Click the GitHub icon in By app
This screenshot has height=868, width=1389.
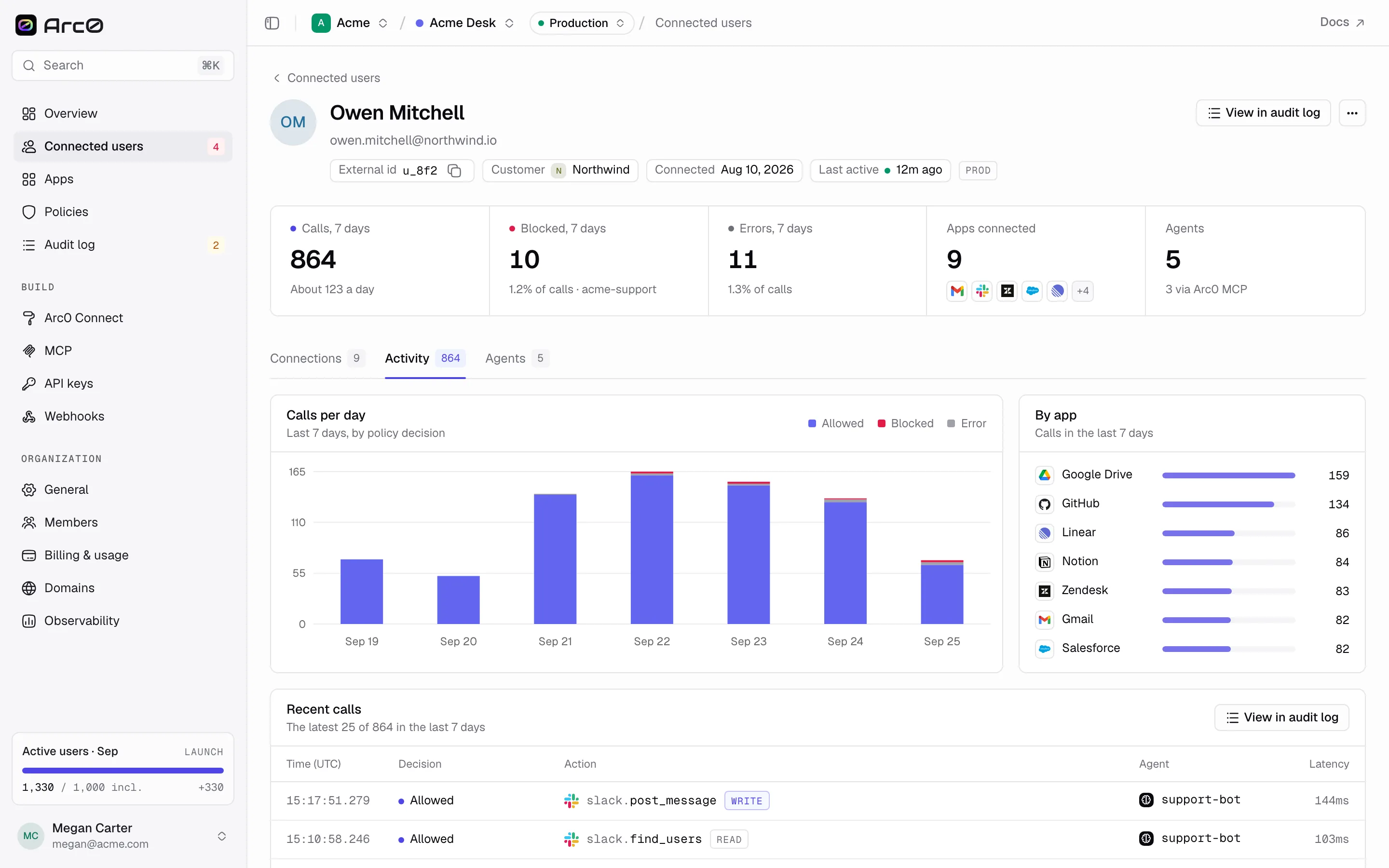pos(1045,504)
